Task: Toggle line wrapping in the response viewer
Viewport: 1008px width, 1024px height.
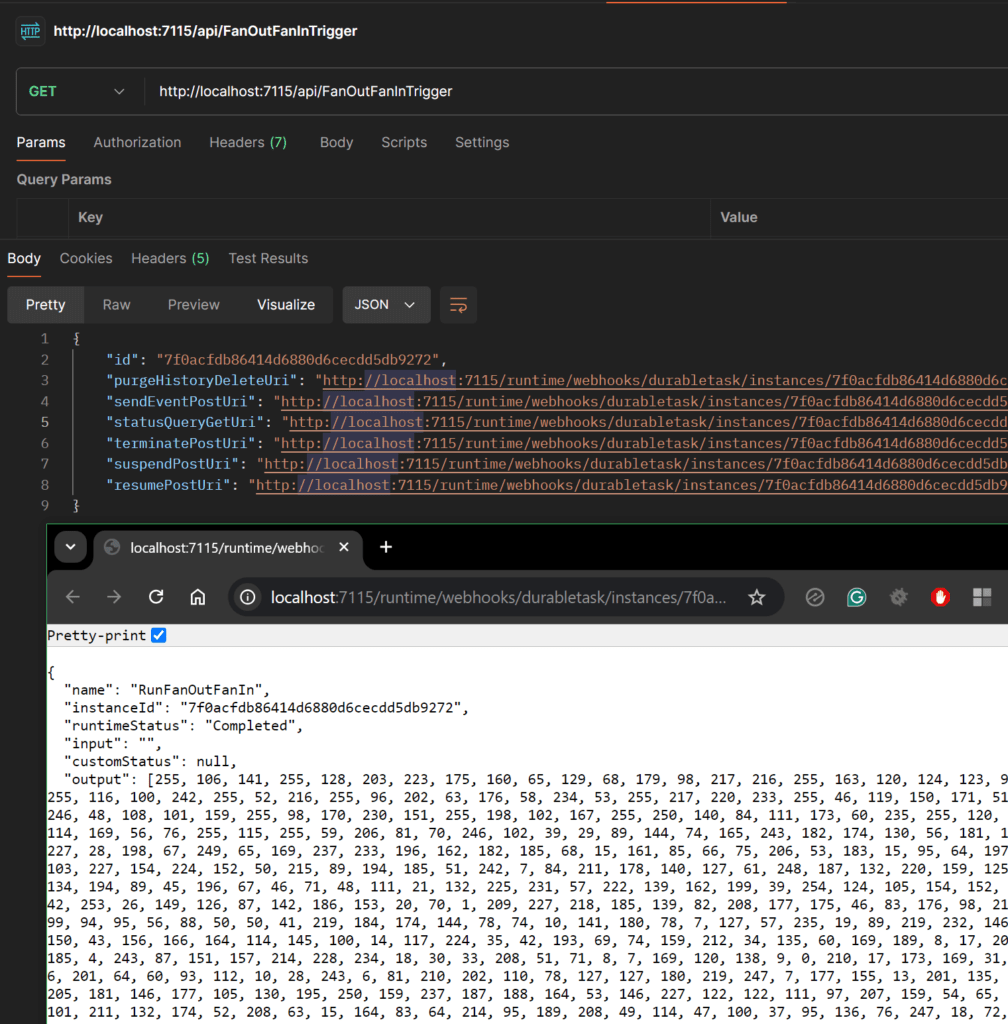Action: [x=458, y=305]
